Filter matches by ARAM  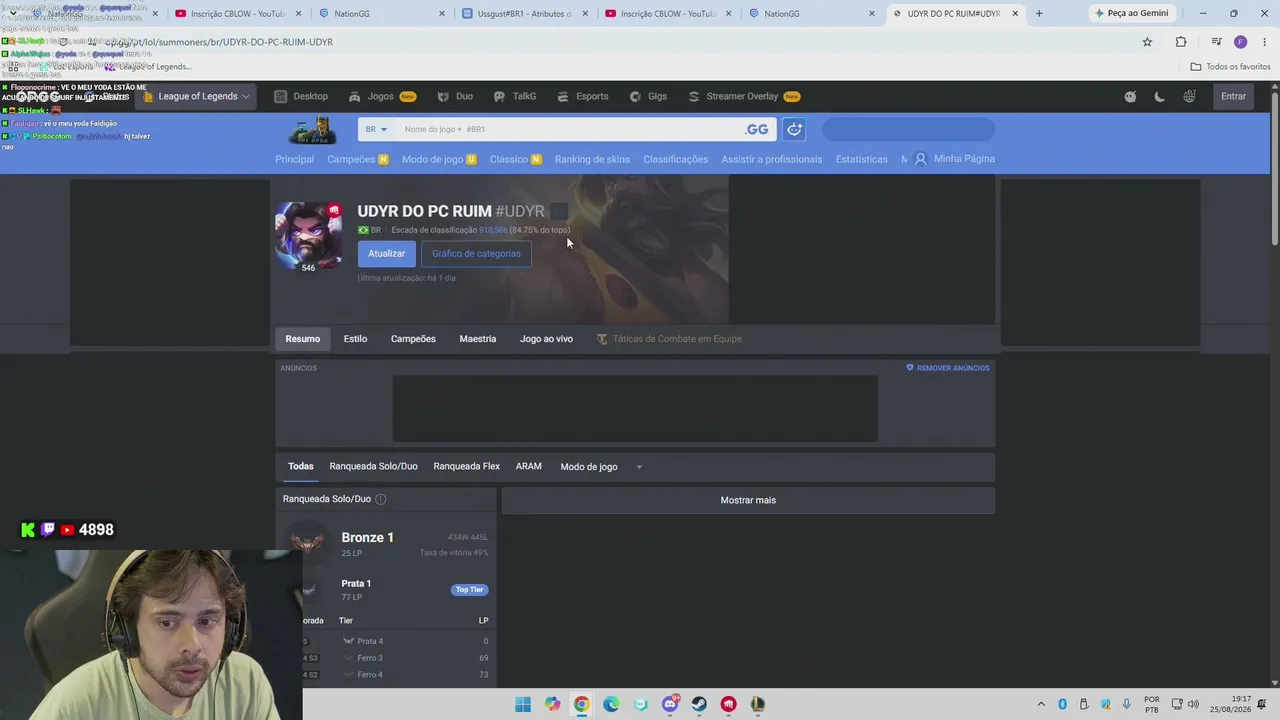pos(529,467)
